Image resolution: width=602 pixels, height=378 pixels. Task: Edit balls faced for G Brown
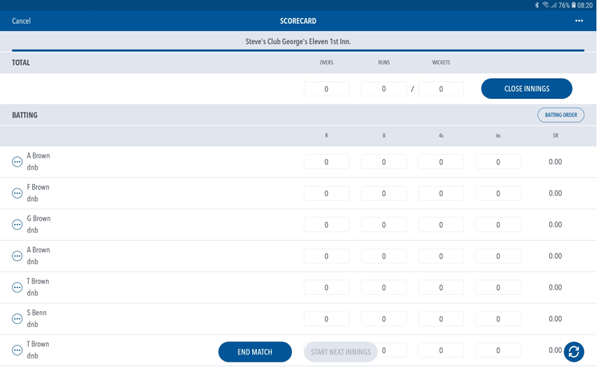[x=384, y=225]
